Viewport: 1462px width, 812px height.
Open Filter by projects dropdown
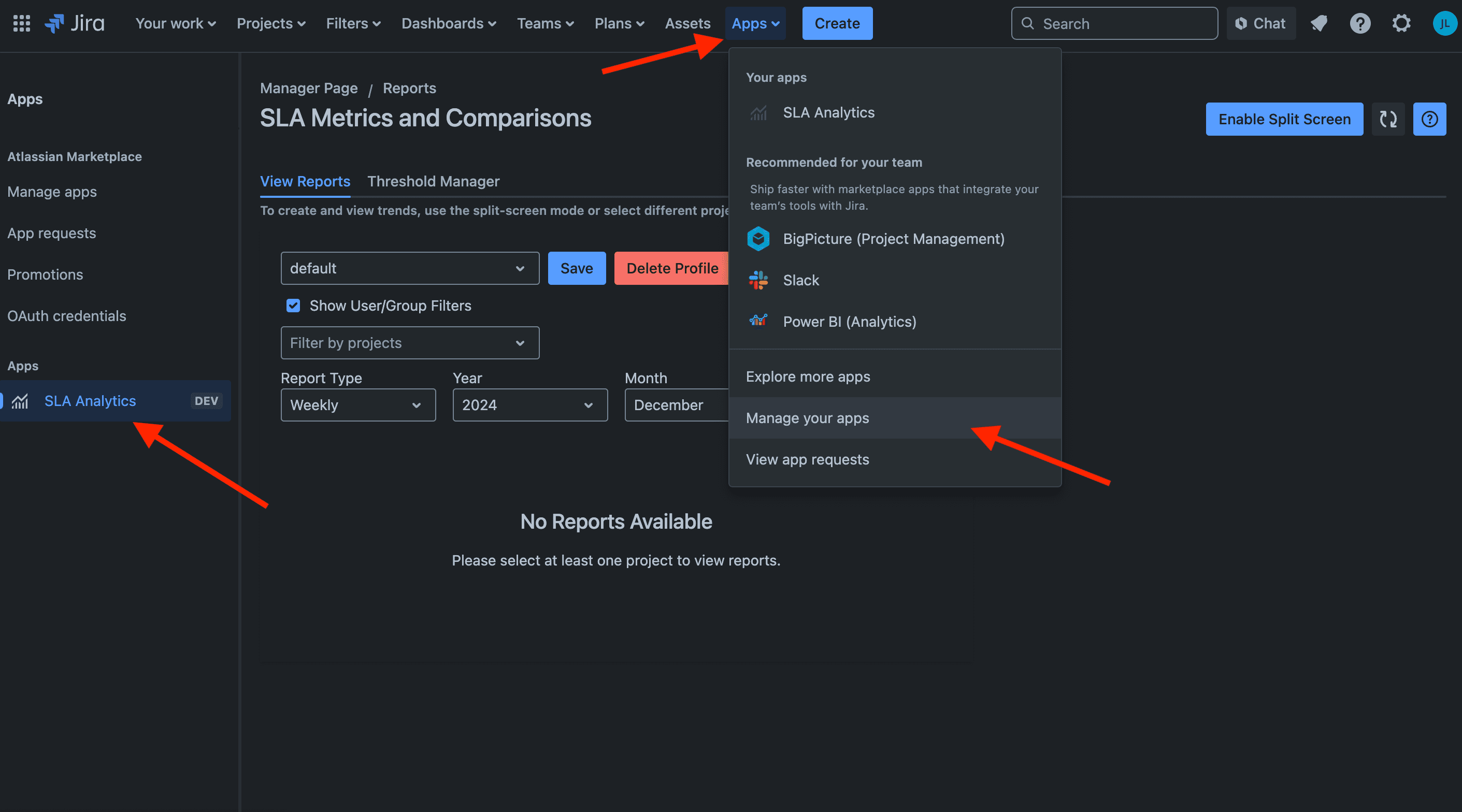pos(410,343)
